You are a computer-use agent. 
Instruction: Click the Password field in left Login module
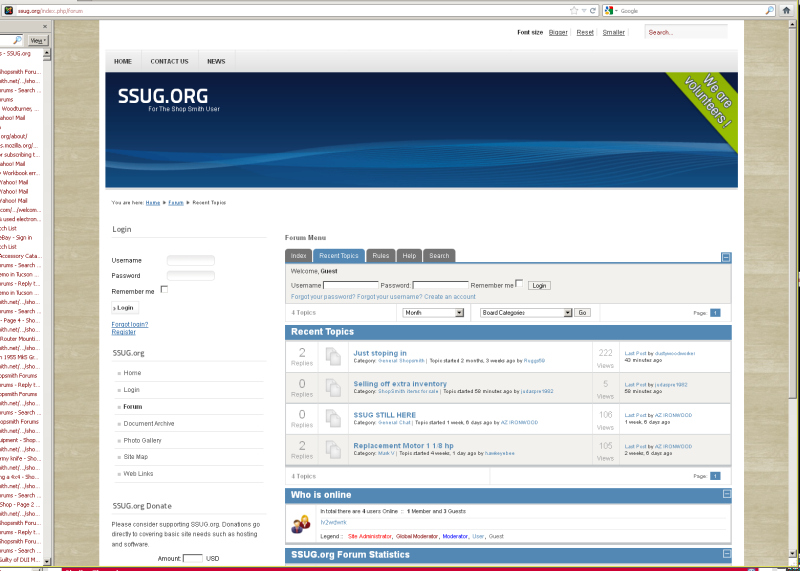191,276
